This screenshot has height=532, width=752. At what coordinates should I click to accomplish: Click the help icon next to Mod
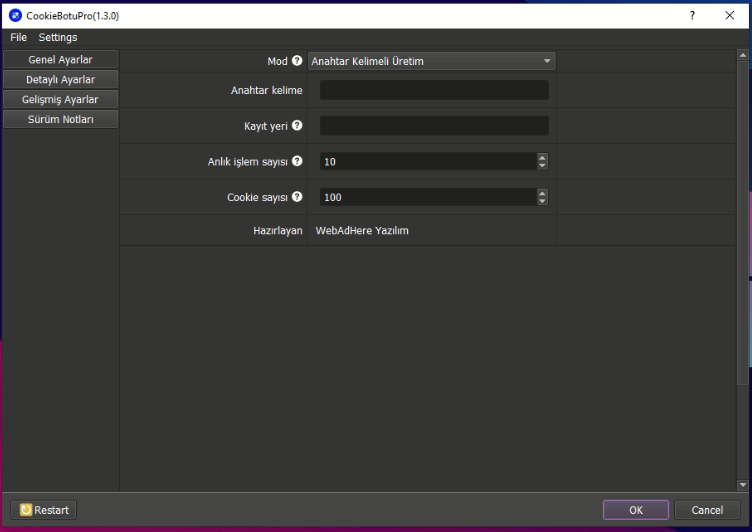coord(297,61)
